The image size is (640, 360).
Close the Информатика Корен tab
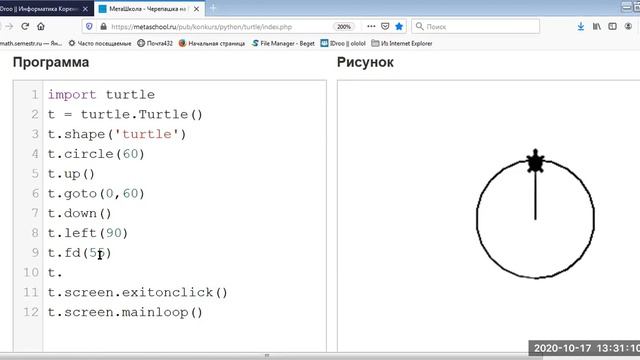[85, 9]
